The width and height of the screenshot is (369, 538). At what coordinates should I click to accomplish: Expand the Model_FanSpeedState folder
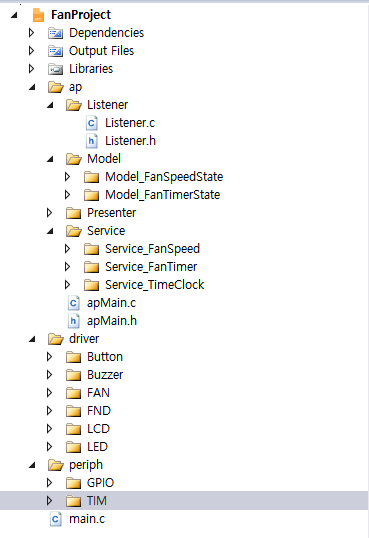tap(67, 177)
